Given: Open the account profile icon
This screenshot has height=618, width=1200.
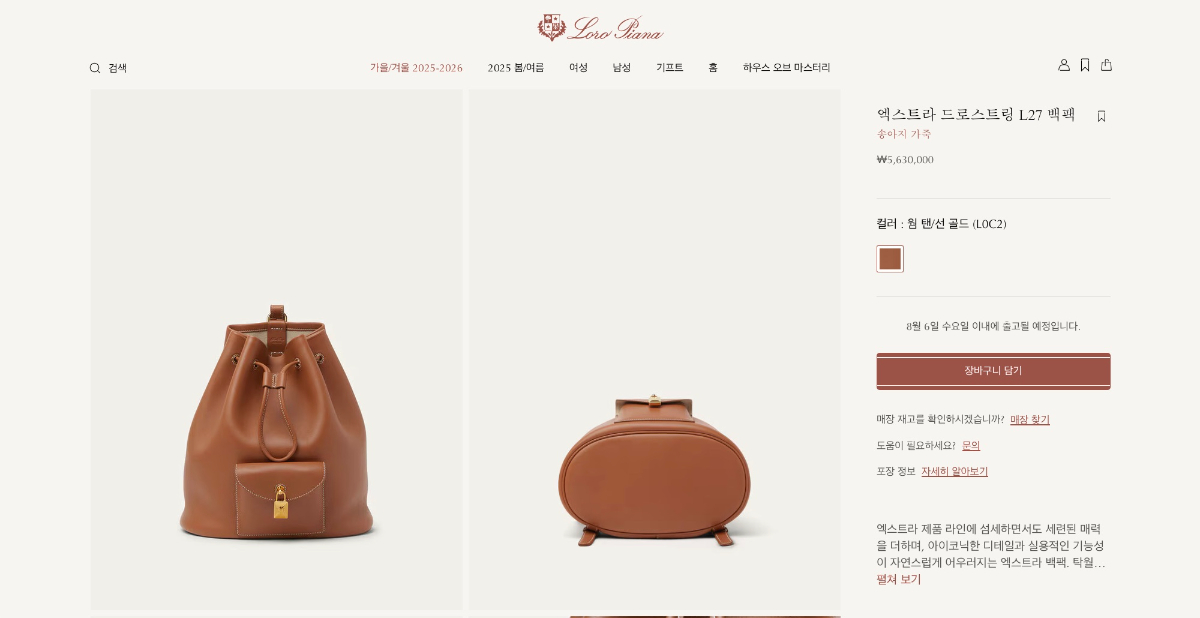Looking at the screenshot, I should click(x=1064, y=65).
